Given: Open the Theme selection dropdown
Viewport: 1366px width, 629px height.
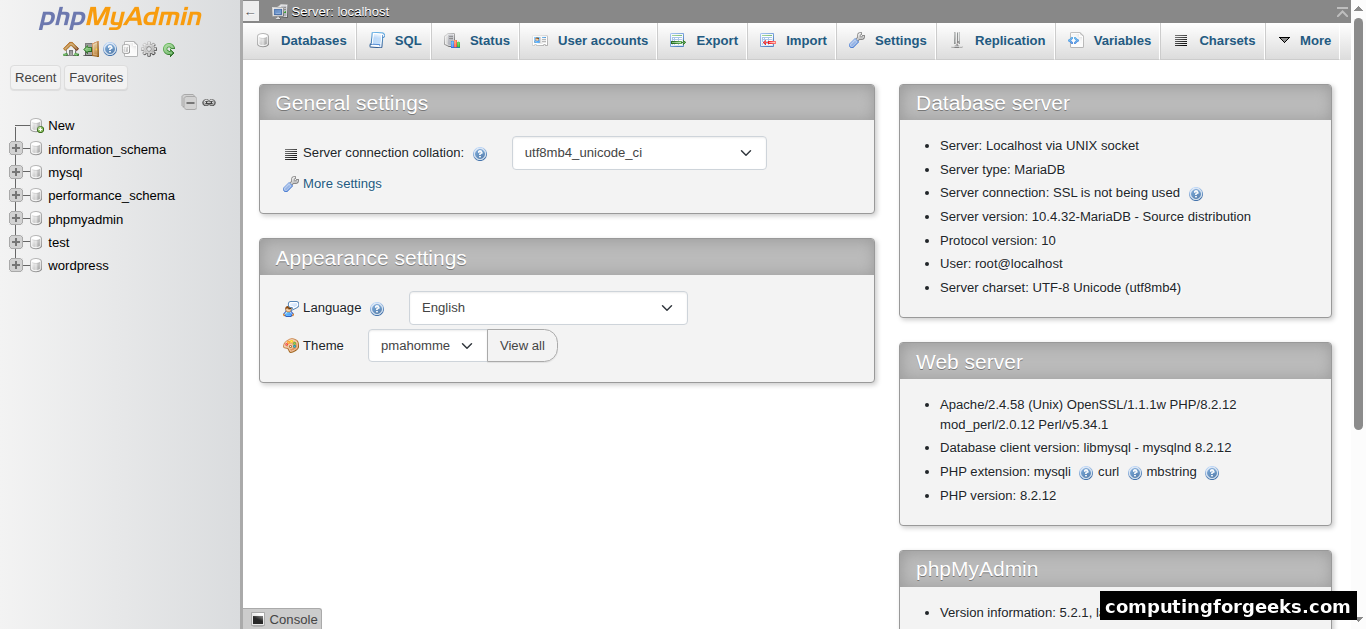Looking at the screenshot, I should pyautogui.click(x=427, y=345).
